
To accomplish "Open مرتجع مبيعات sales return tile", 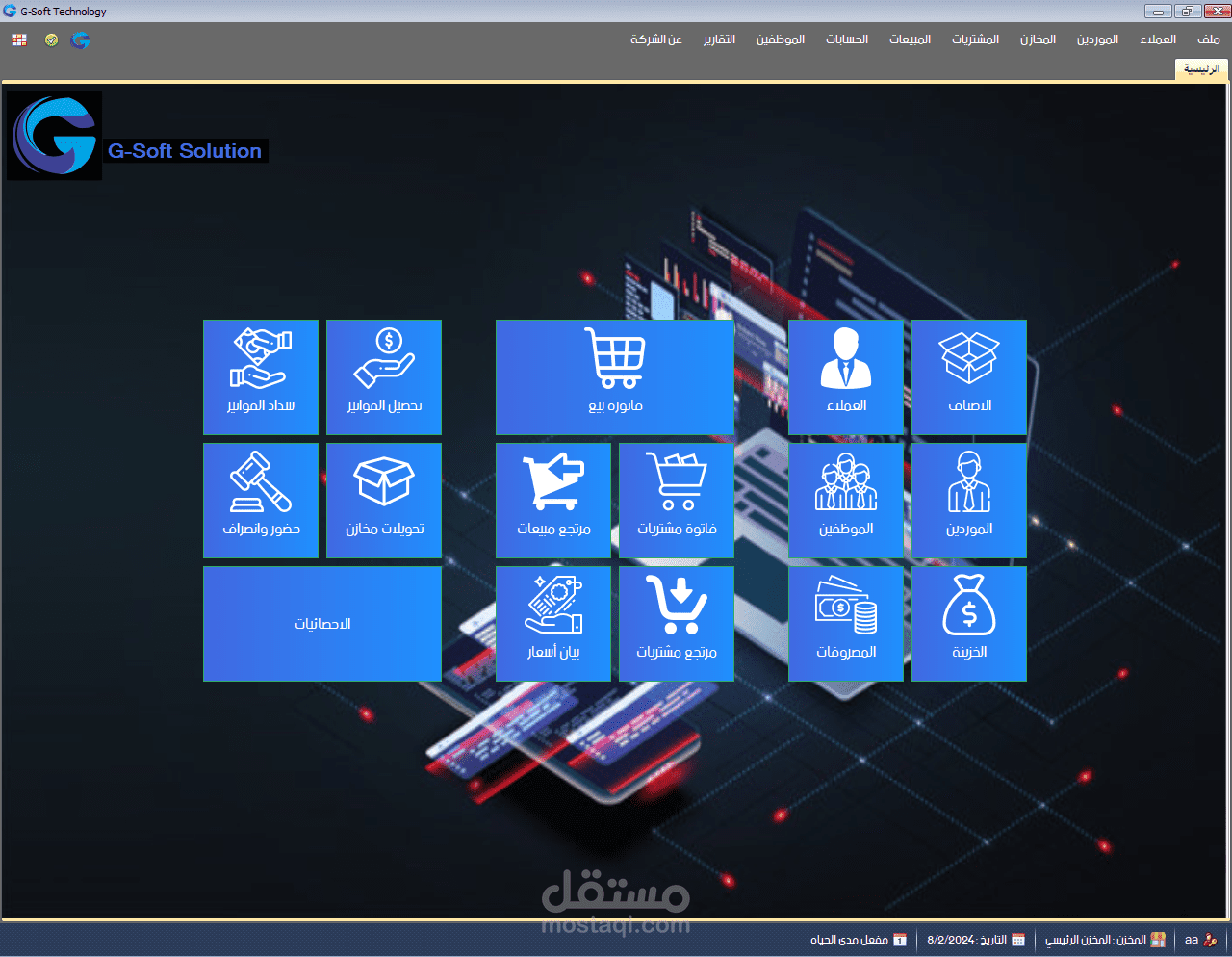I will (553, 501).
